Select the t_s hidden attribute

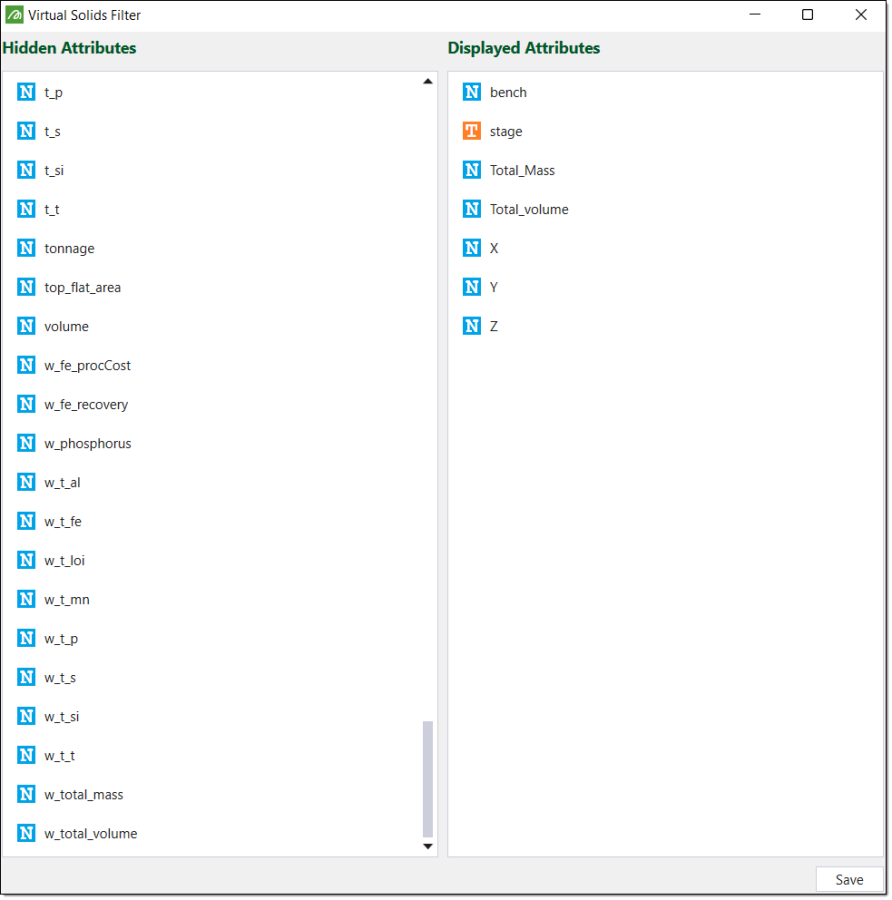52,131
